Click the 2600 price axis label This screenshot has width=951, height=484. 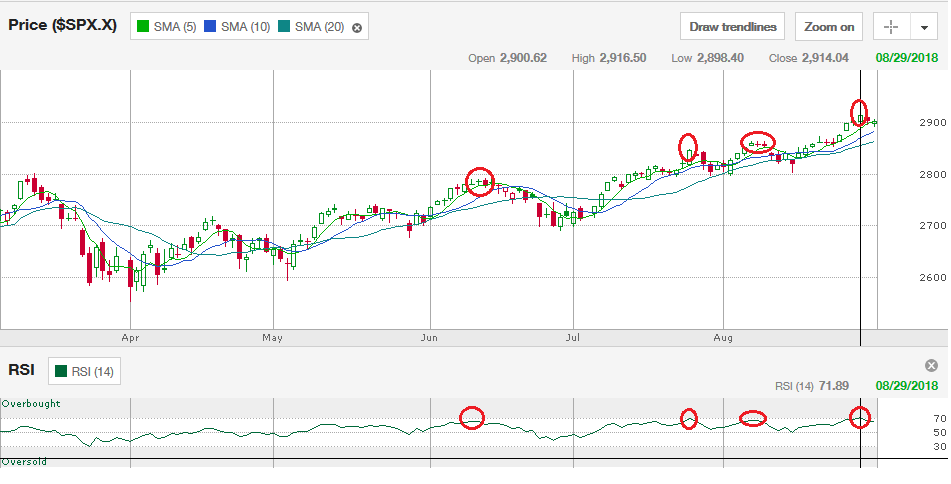point(933,278)
